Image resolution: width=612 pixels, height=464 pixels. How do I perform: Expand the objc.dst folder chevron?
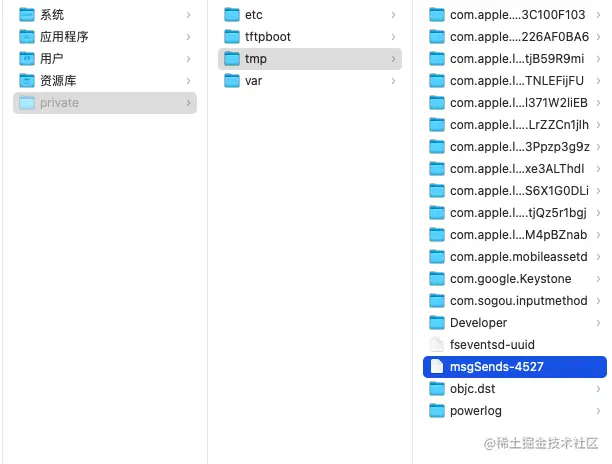point(598,389)
